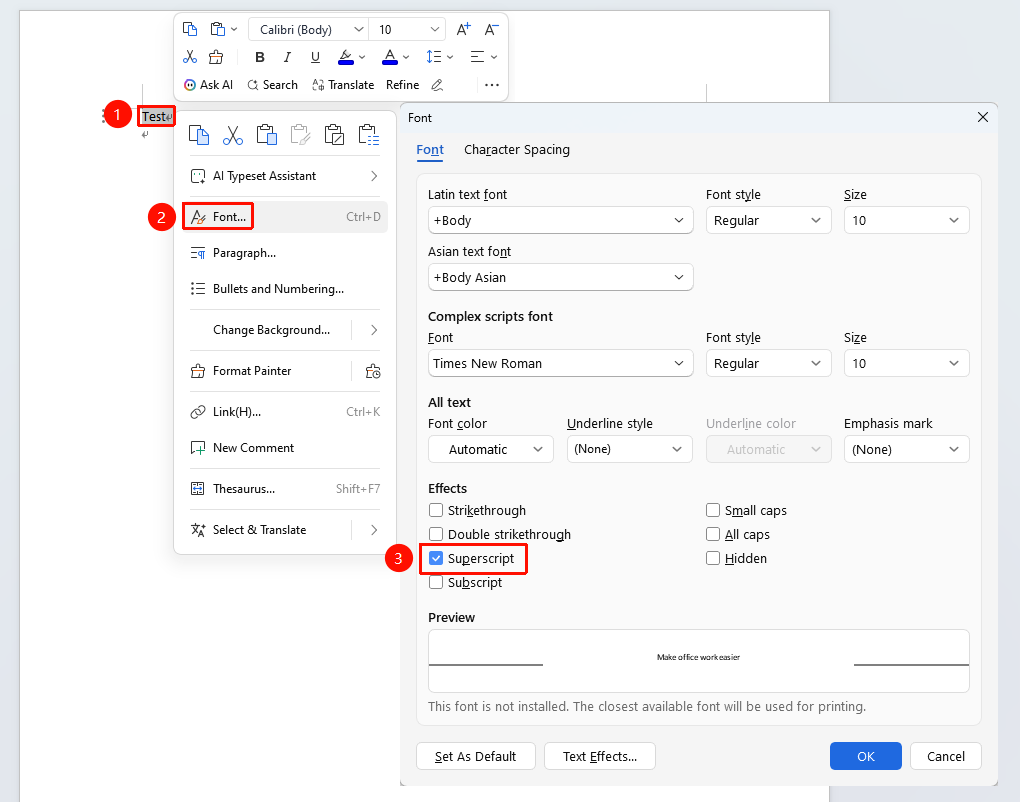Toggle Underline formatting in the mini toolbar

pyautogui.click(x=315, y=57)
